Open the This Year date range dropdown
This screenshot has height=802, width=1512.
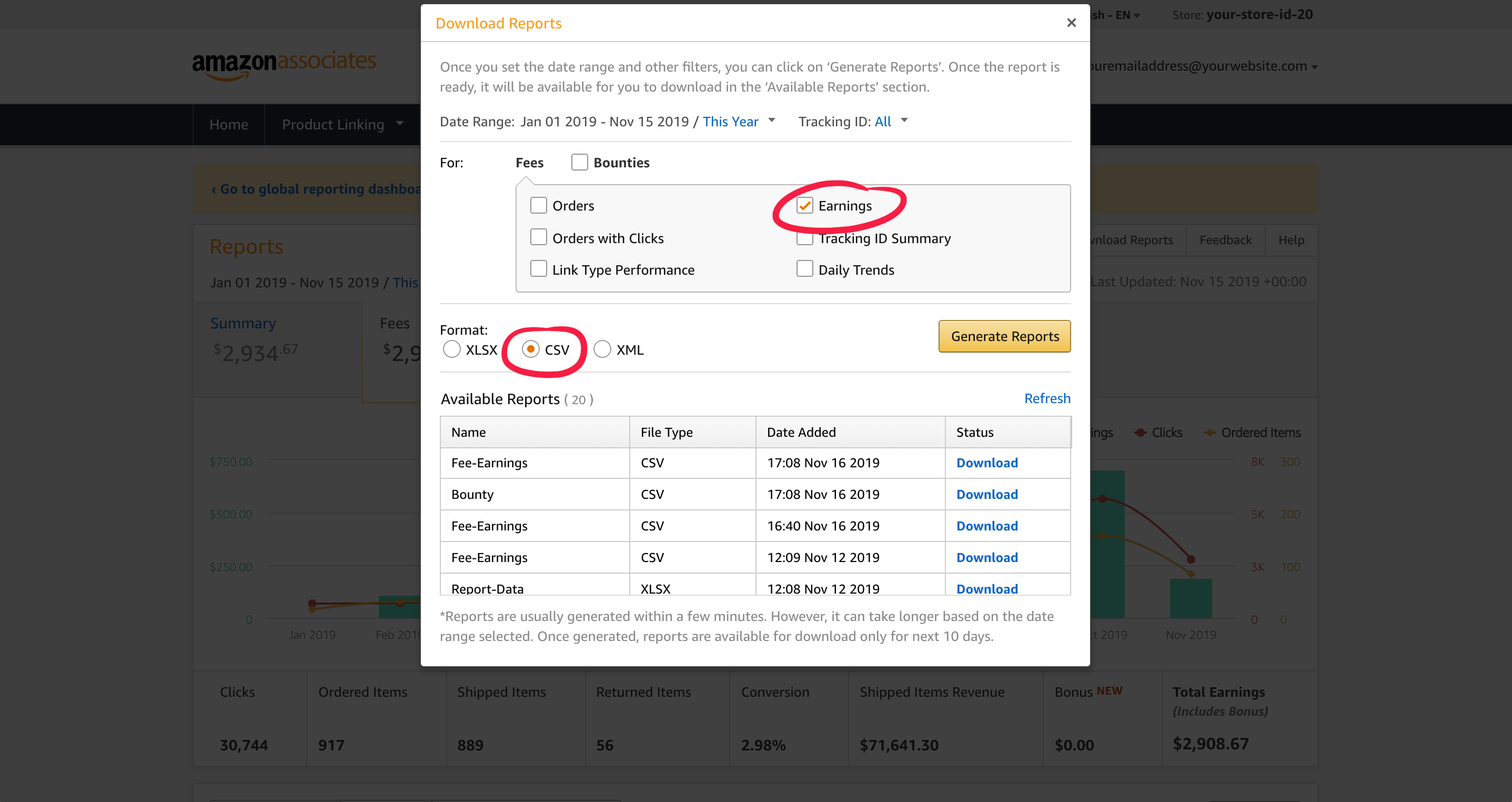[739, 122]
